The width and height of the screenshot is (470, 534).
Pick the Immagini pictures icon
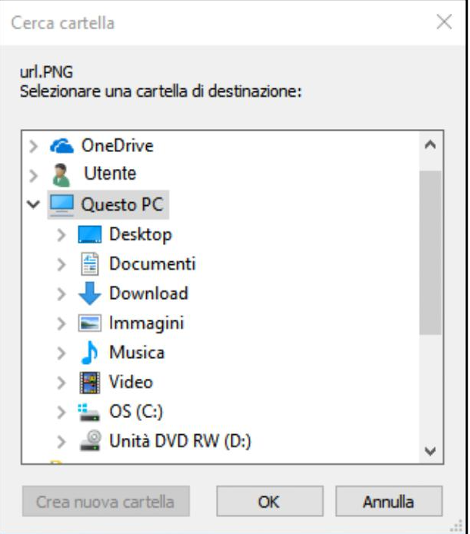(x=90, y=323)
